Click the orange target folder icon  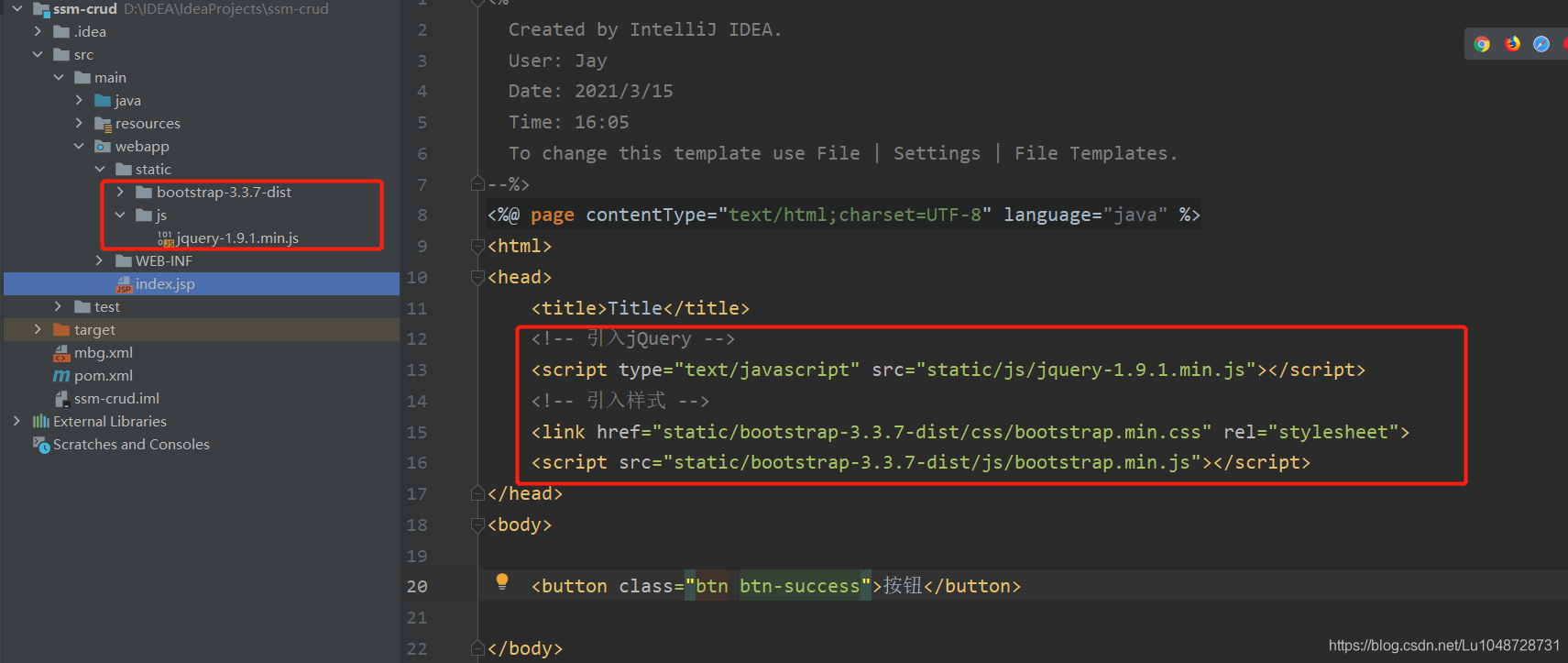(x=61, y=330)
